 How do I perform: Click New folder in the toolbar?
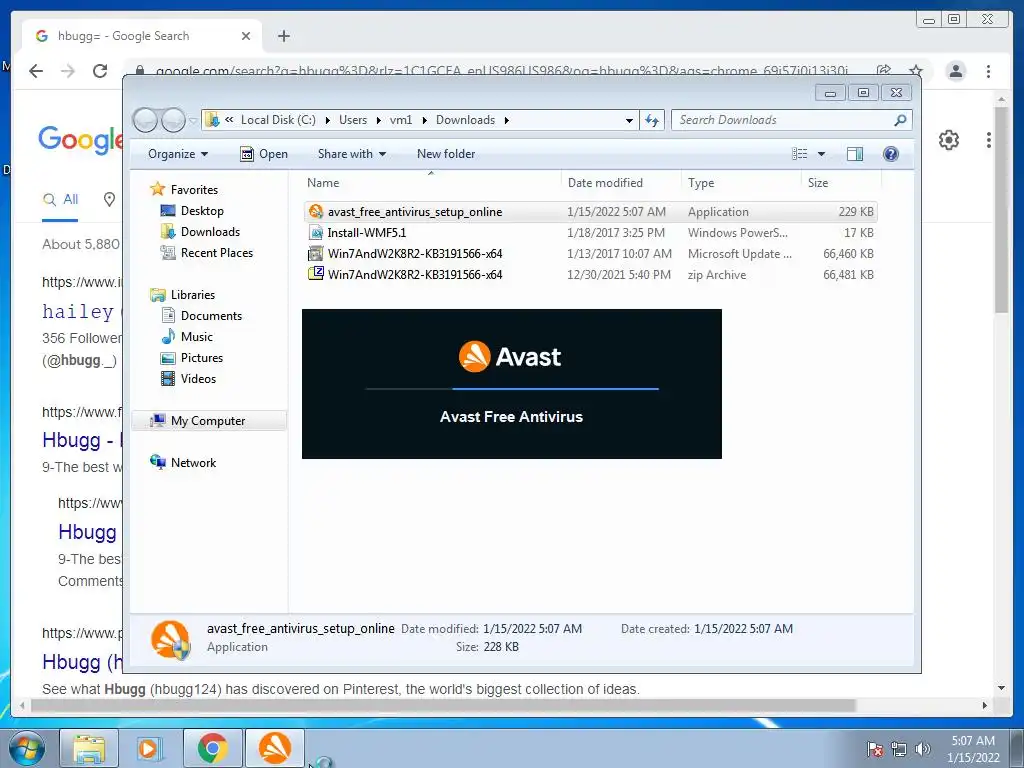[446, 154]
